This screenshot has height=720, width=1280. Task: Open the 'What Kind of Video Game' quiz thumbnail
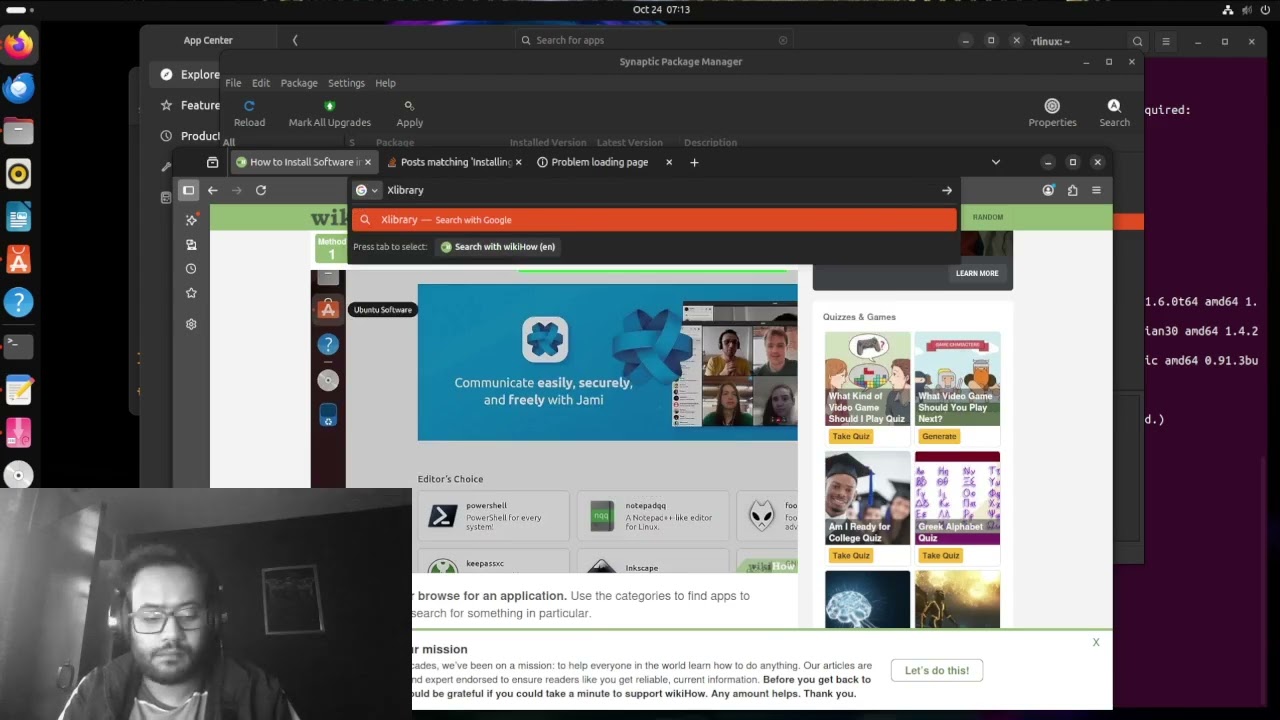click(868, 379)
